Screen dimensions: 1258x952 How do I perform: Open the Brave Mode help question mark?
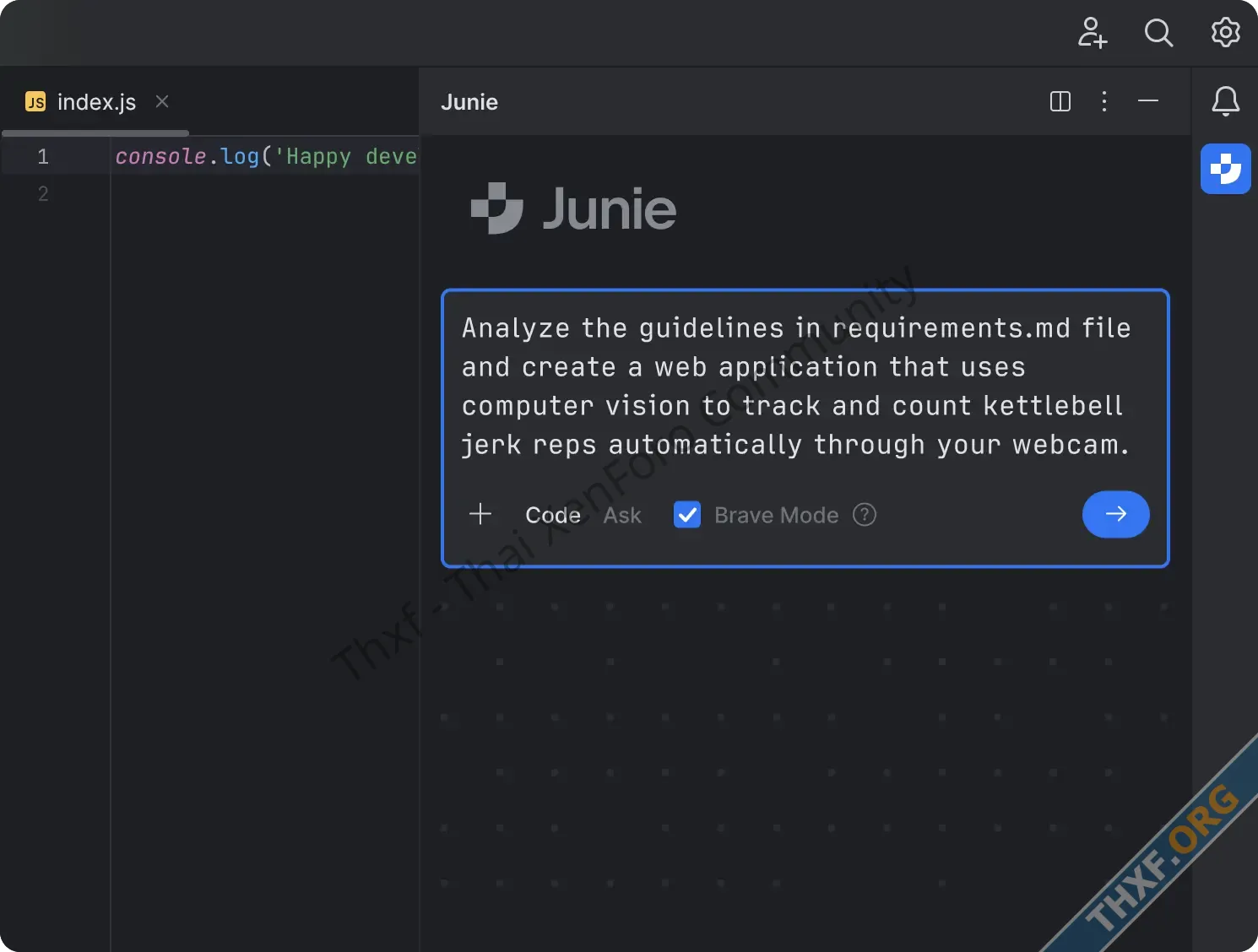(x=865, y=514)
